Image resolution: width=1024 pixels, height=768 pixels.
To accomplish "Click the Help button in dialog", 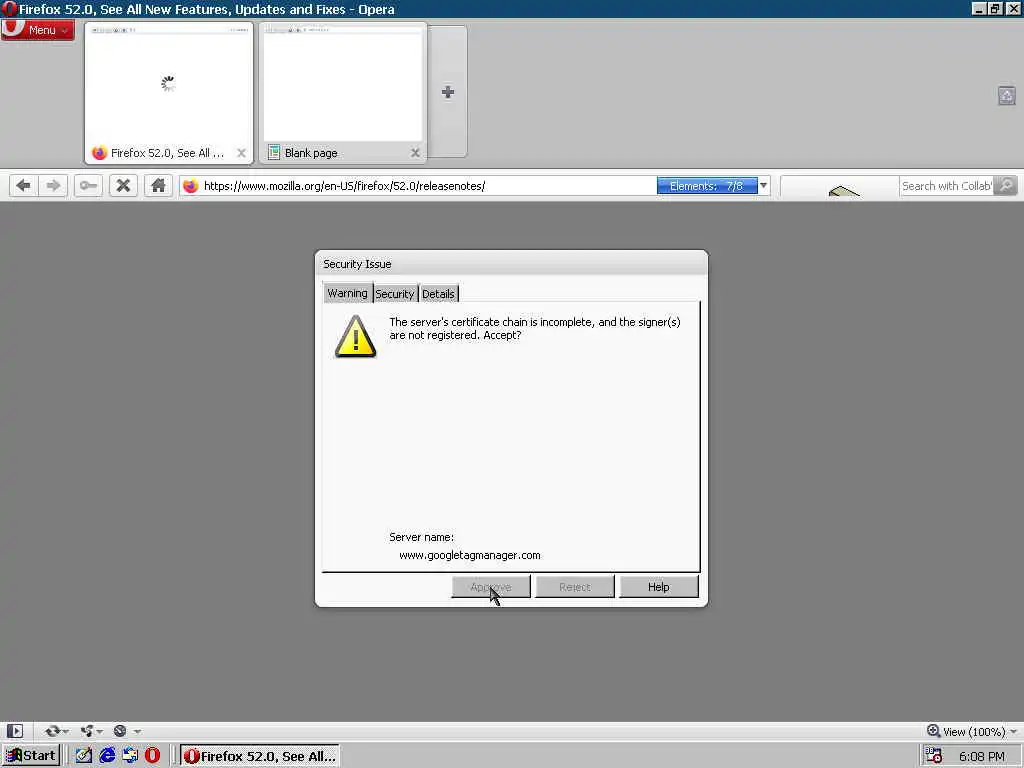I will tap(658, 586).
